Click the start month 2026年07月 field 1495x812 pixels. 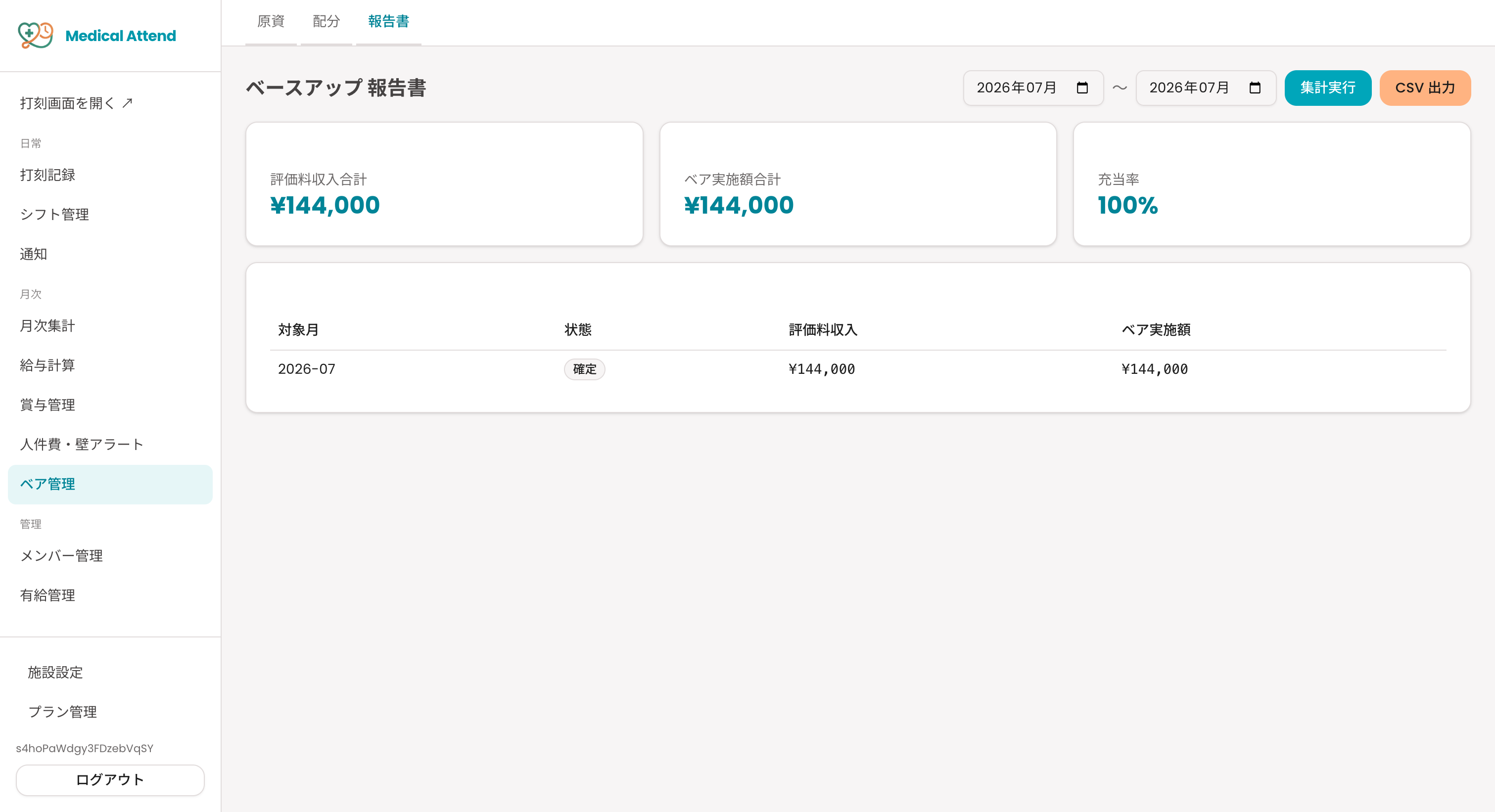1033,88
